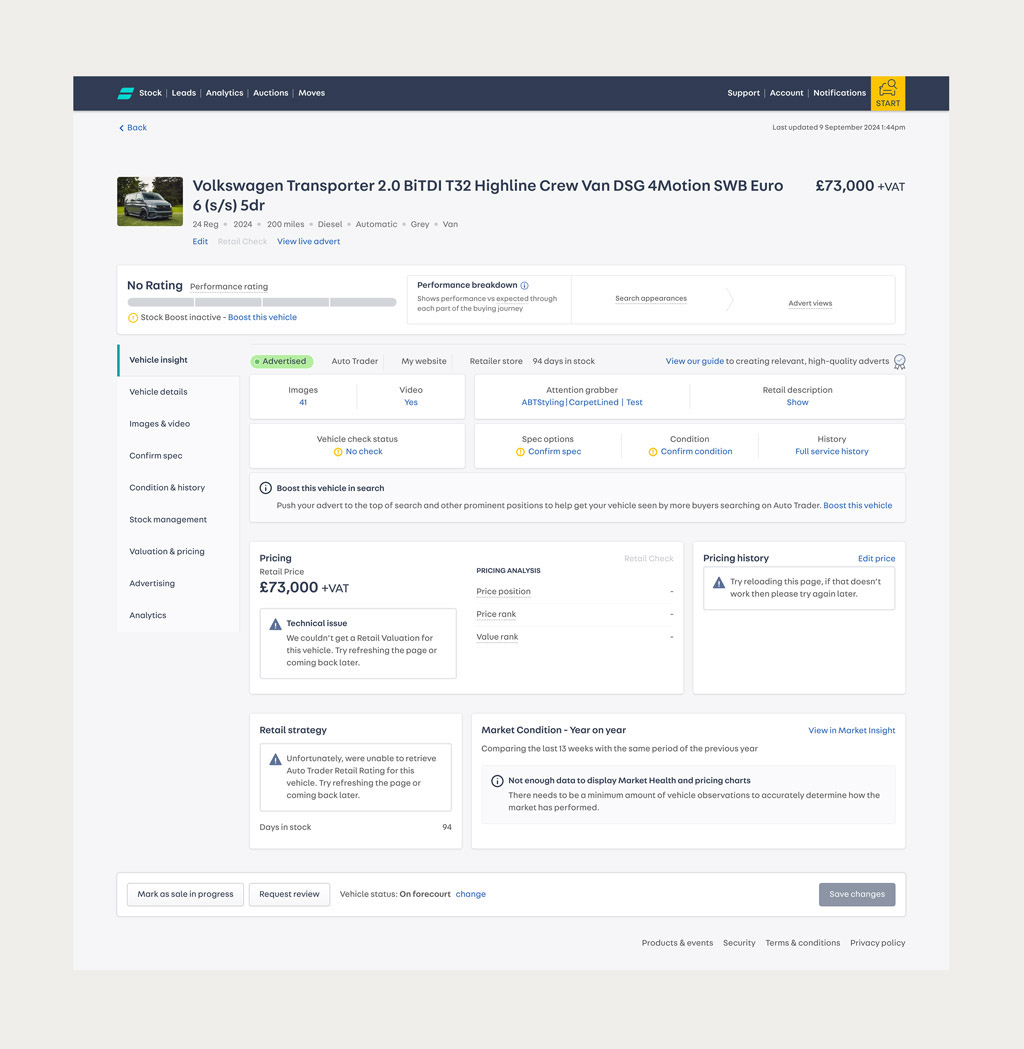Open the Retail description Show link
This screenshot has width=1024, height=1049.
coord(797,403)
